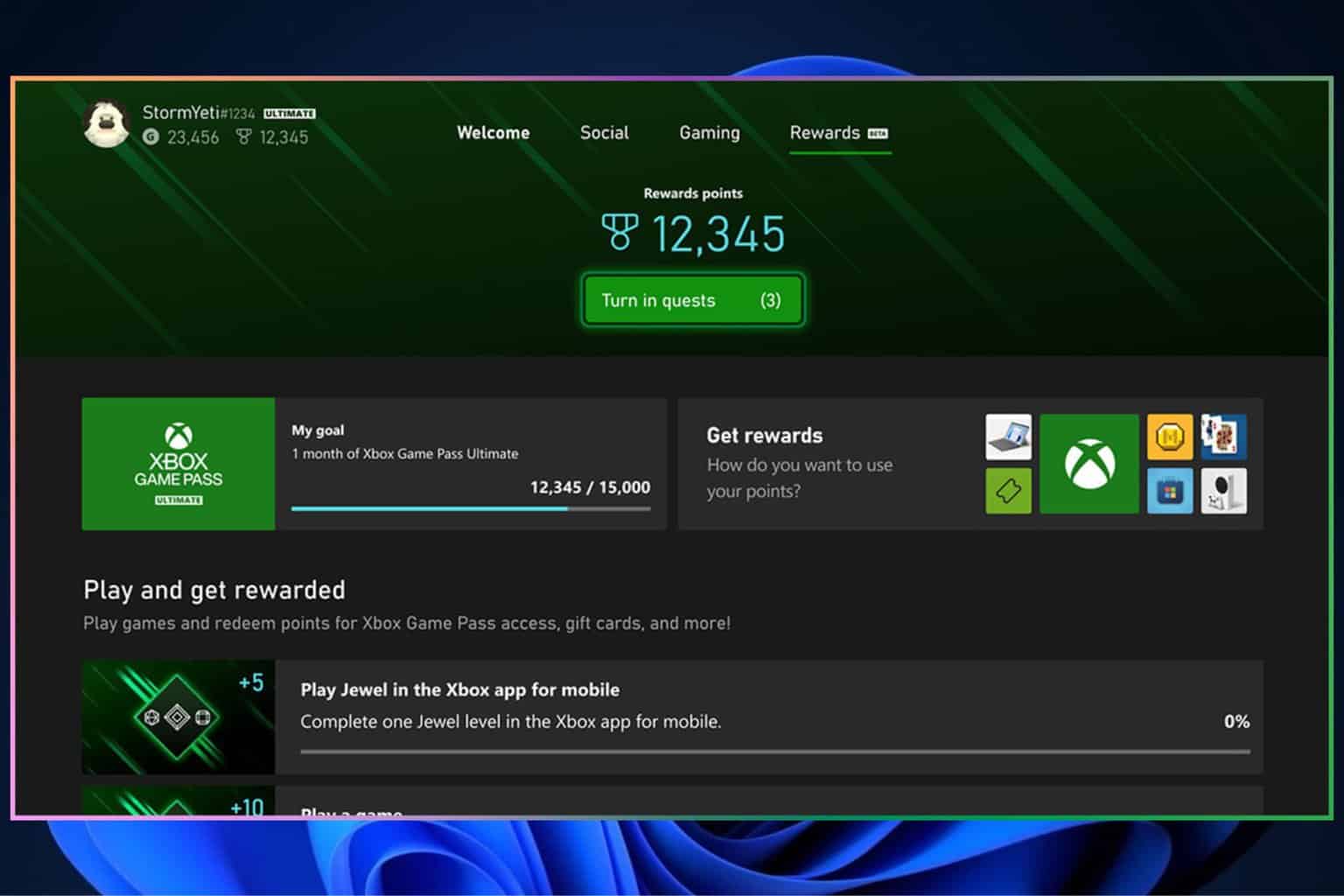The image size is (1344, 896).
Task: Click the StormYeti#1234 gamertag
Action: (x=199, y=113)
